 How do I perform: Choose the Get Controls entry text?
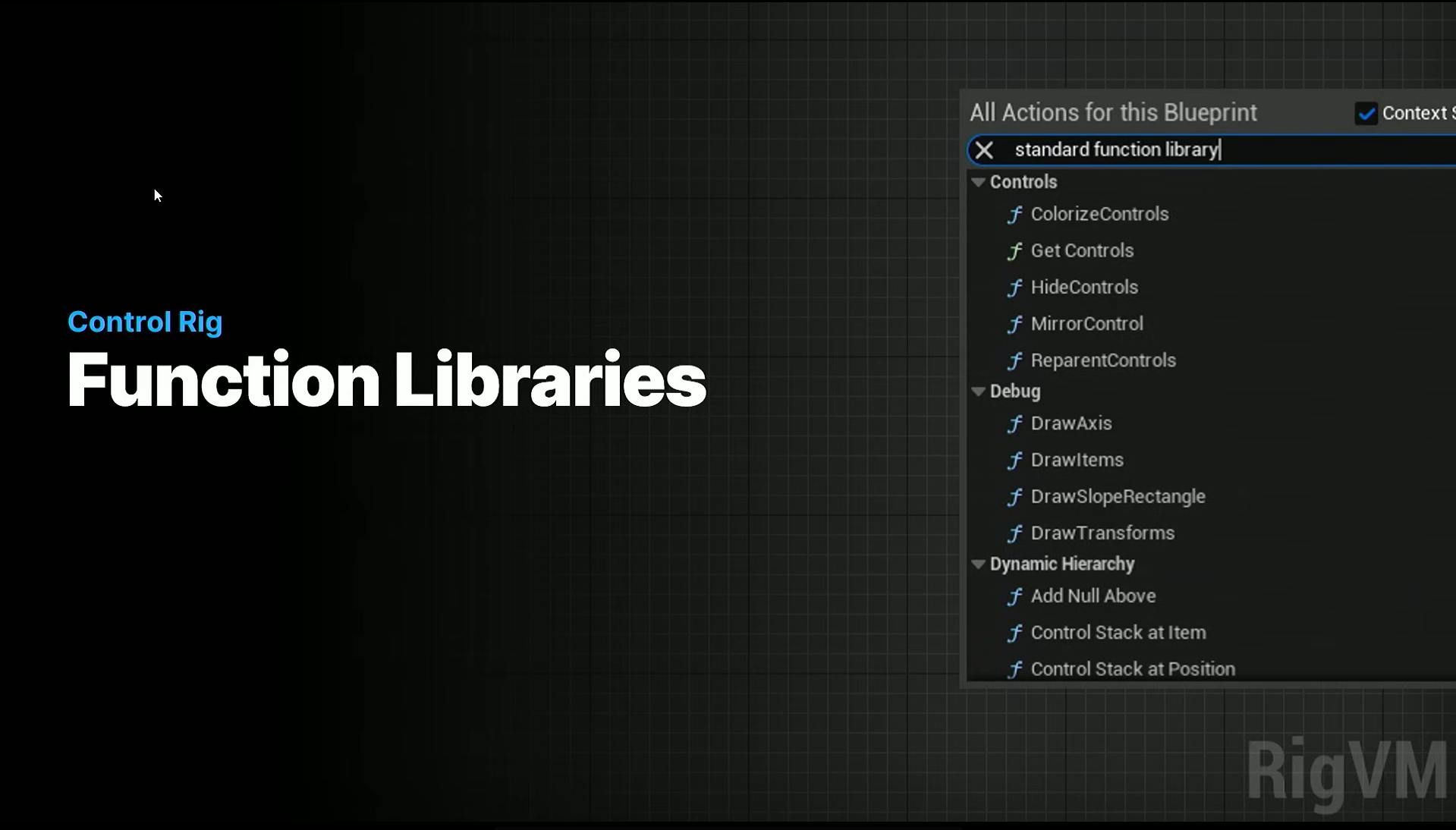tap(1082, 250)
